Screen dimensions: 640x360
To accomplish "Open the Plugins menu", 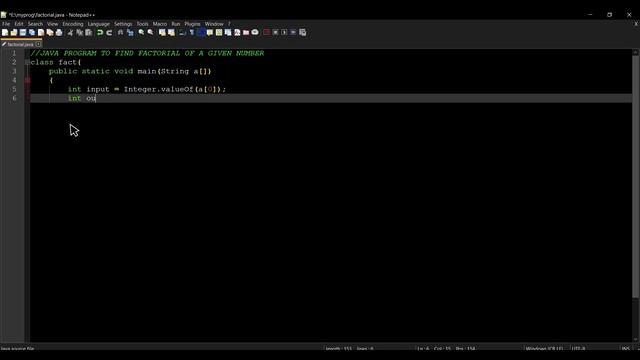I will tap(192, 24).
